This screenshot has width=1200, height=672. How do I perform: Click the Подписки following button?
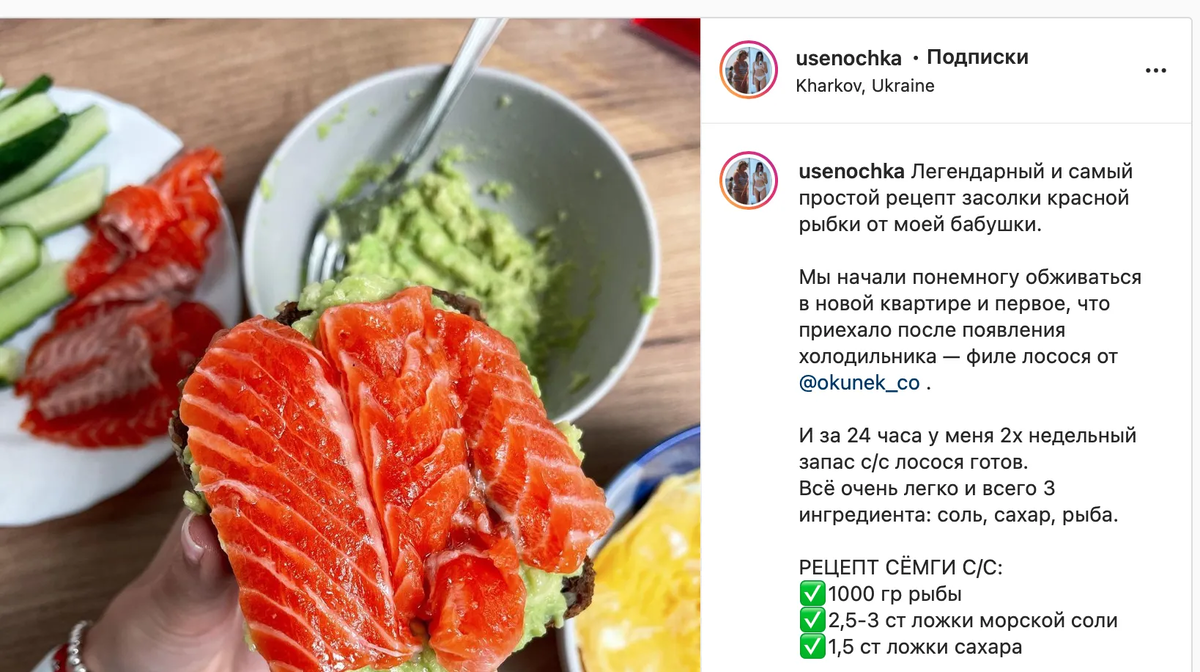click(x=977, y=58)
